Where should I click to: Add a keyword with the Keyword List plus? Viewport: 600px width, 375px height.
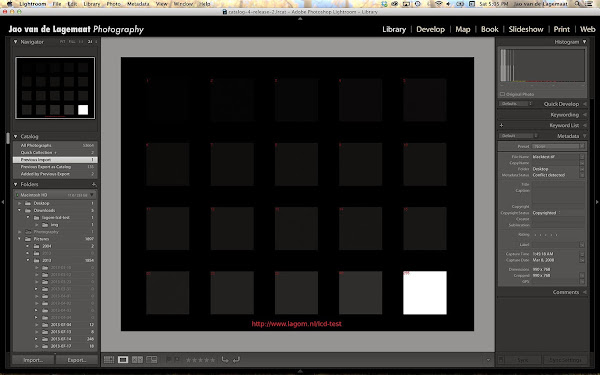(x=501, y=126)
